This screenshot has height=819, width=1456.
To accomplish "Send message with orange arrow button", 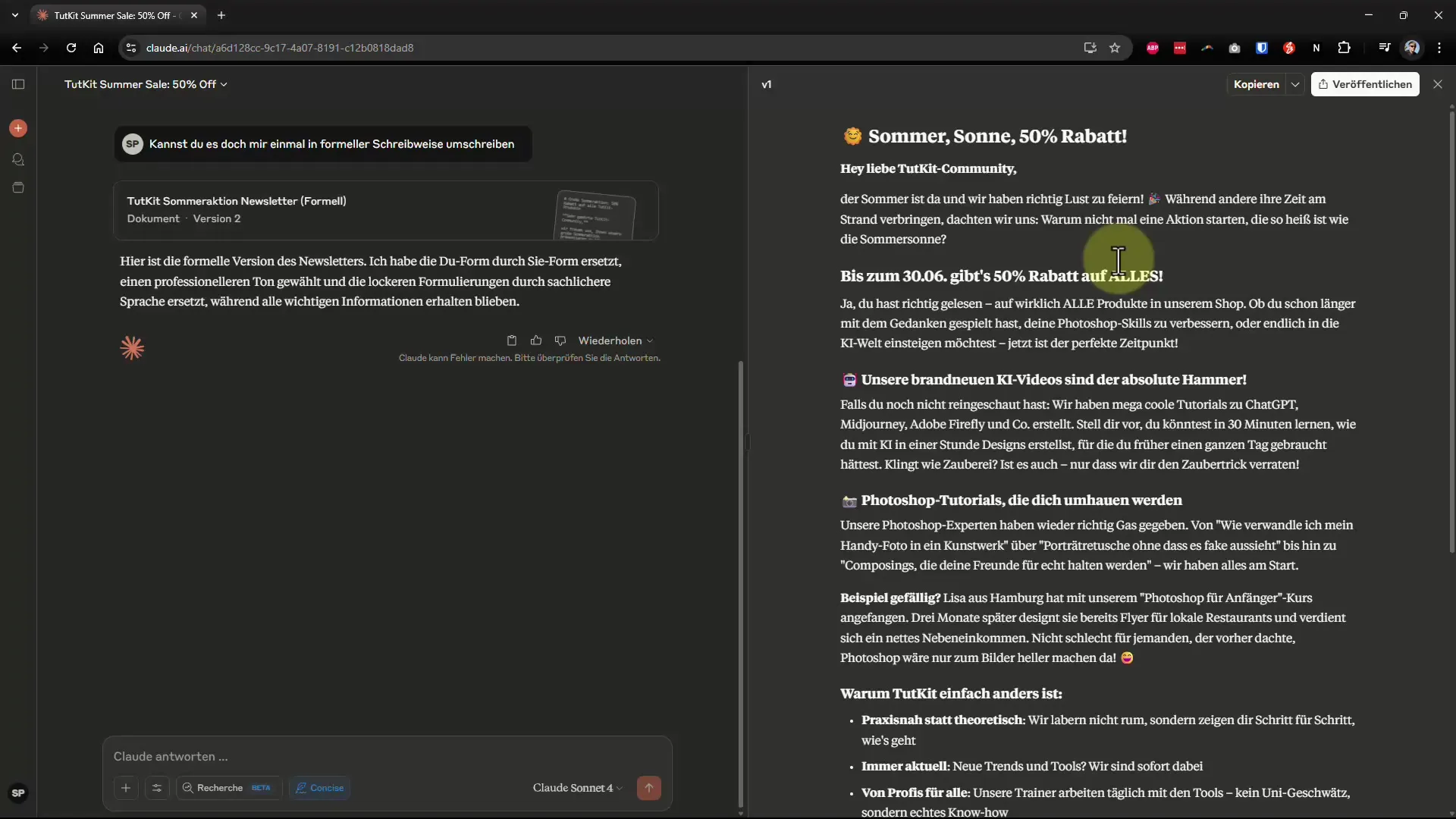I will pyautogui.click(x=649, y=788).
